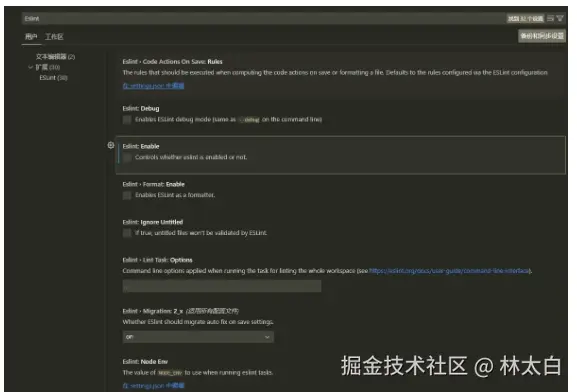Image resolution: width=577 pixels, height=392 pixels.
Task: Open the Eslint Migration 2_x dropdown
Action: [198, 337]
